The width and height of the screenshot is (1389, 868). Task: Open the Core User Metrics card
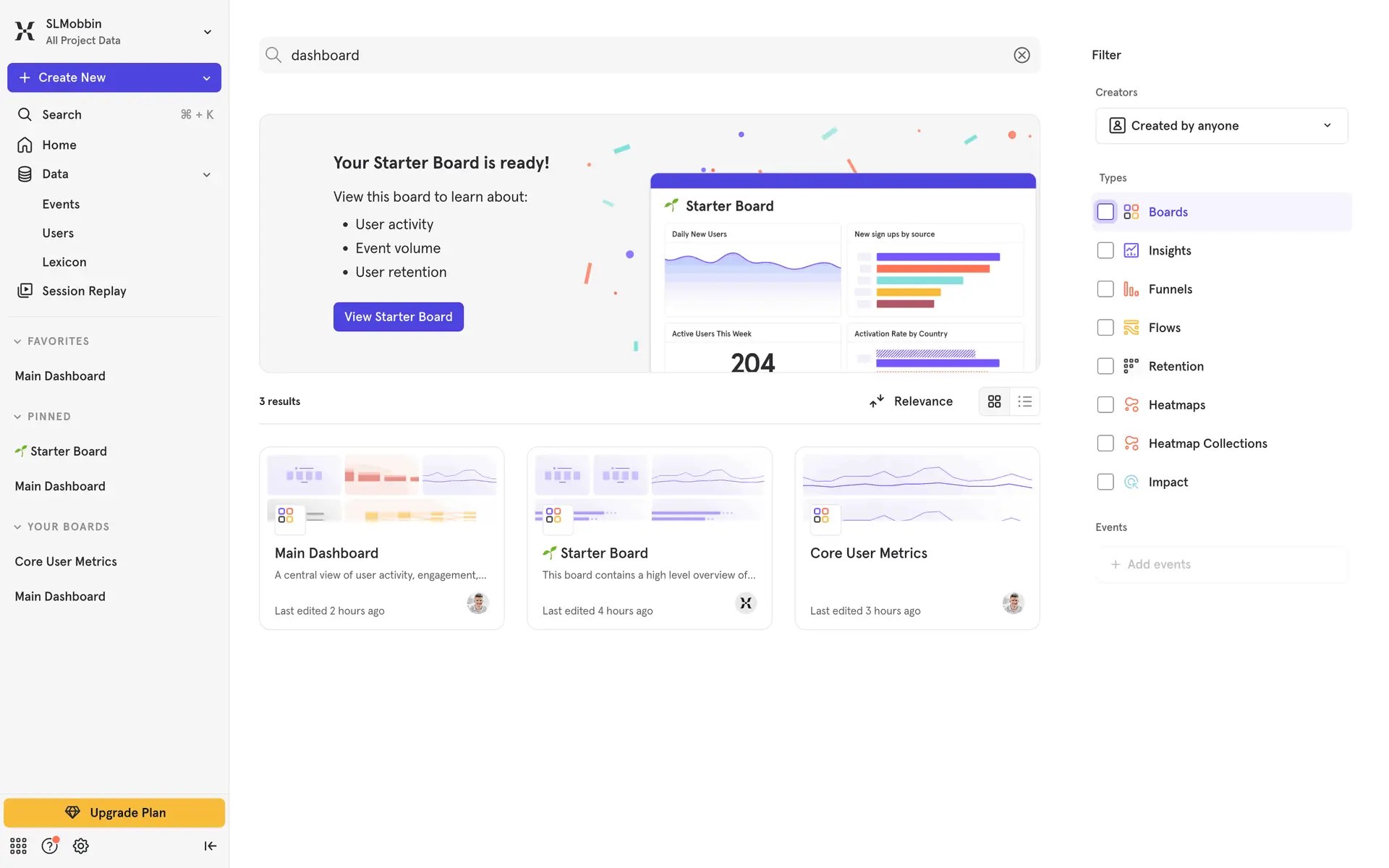[x=917, y=538]
